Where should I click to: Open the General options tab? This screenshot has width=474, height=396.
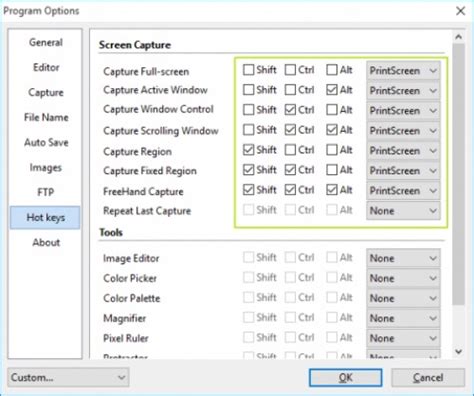46,42
